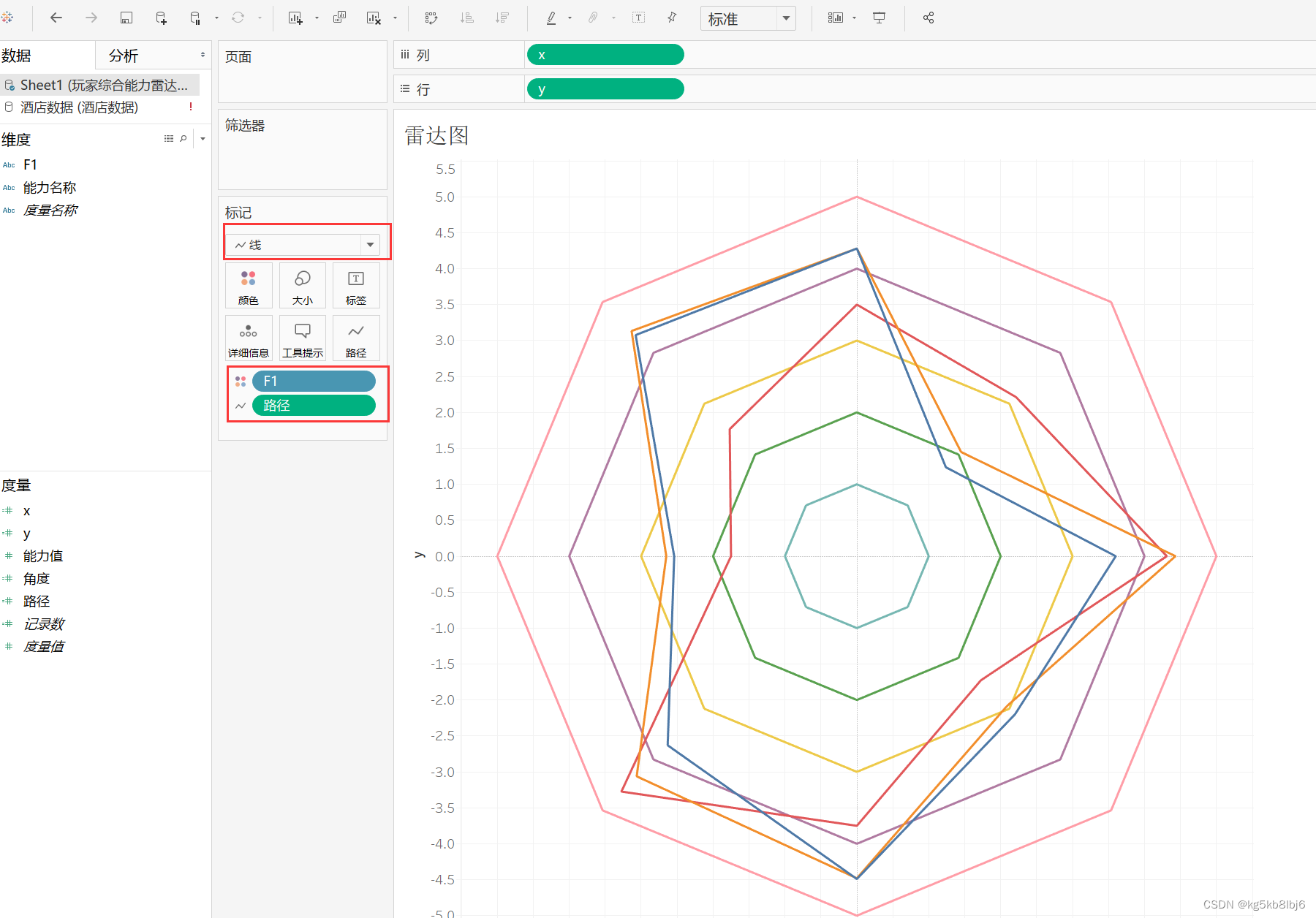The width and height of the screenshot is (1316, 918).
Task: Select the 记录数 measure field
Action: 43,623
